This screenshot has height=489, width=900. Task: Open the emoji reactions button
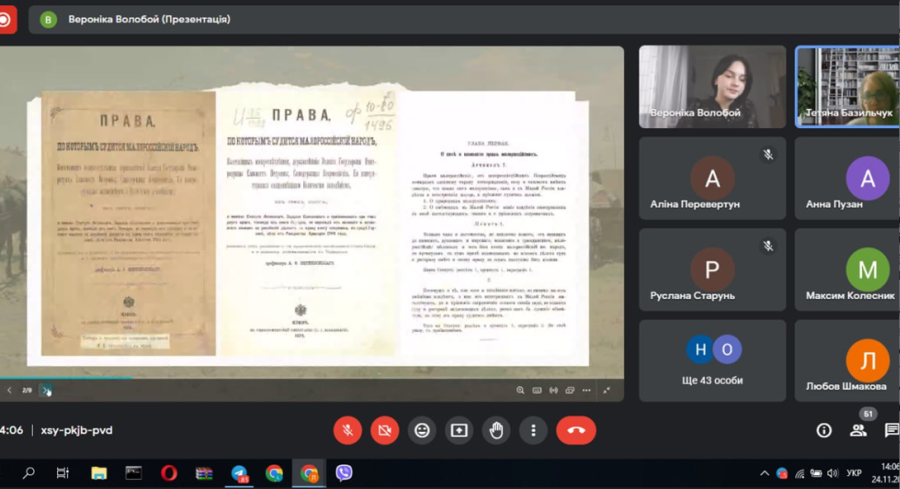coord(422,430)
